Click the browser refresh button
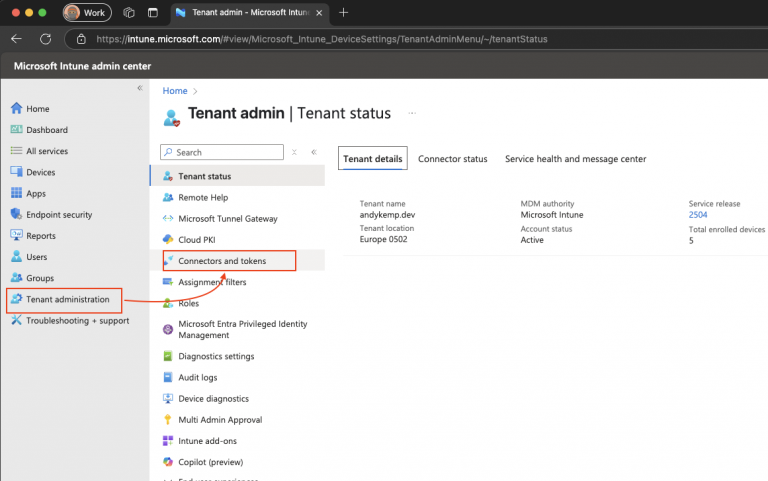This screenshot has height=481, width=768. (x=45, y=39)
